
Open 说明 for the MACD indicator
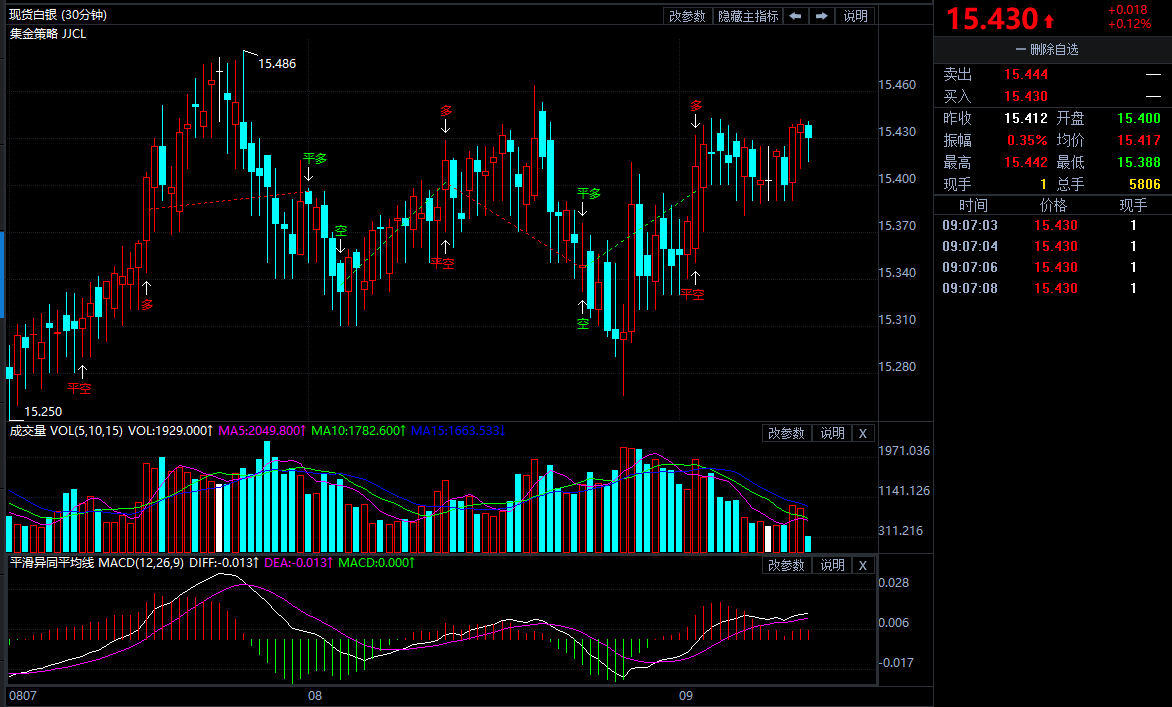click(x=832, y=565)
